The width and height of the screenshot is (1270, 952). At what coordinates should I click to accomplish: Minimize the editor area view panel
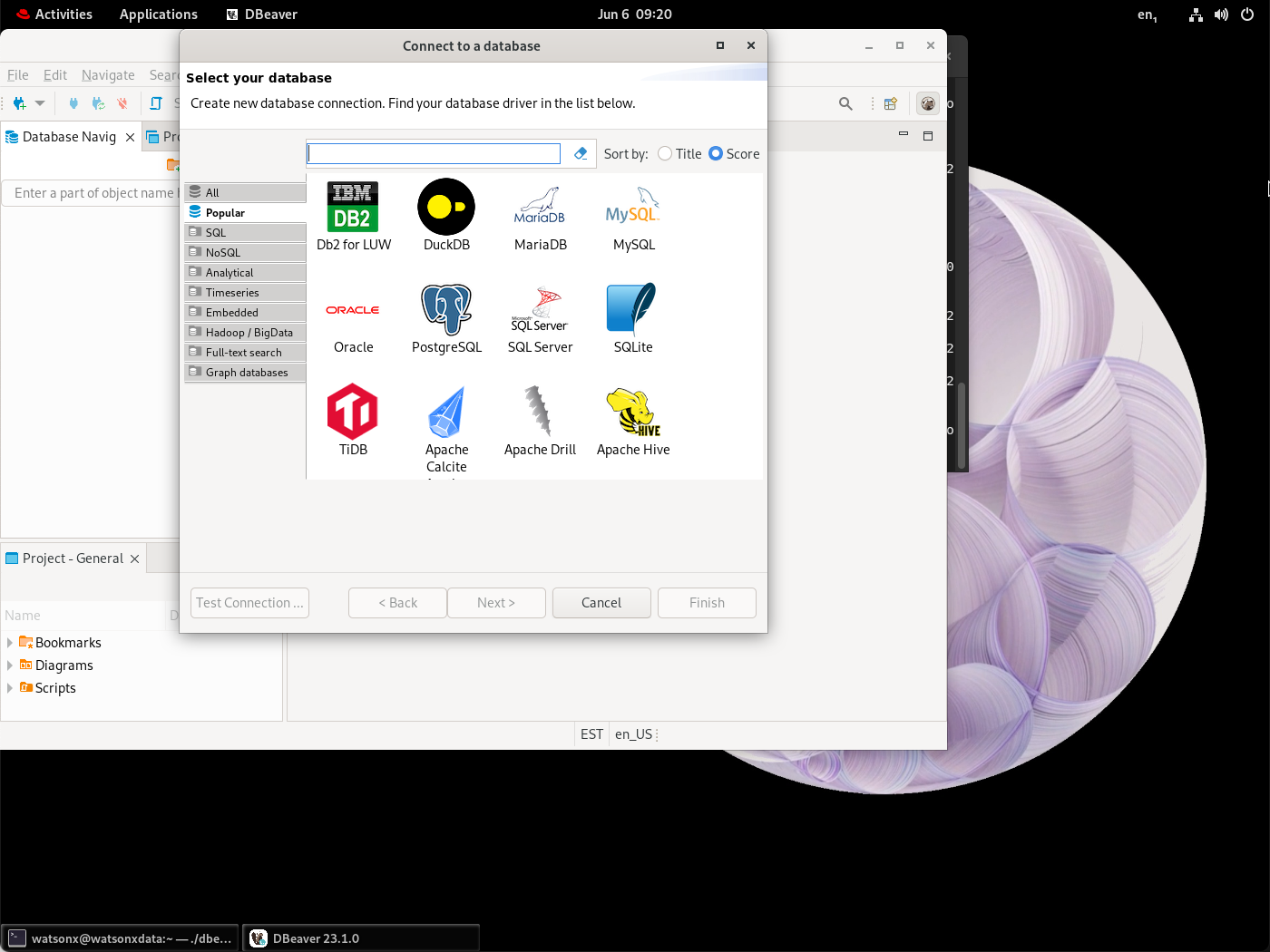point(903,135)
